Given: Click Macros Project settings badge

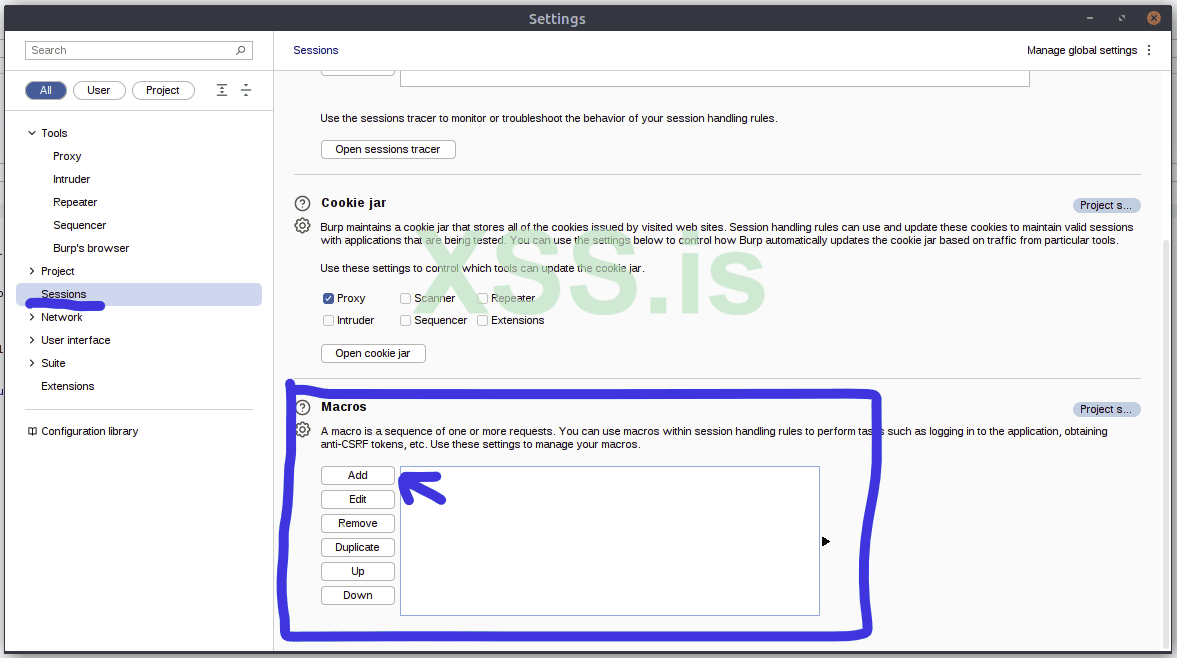Looking at the screenshot, I should point(1106,410).
